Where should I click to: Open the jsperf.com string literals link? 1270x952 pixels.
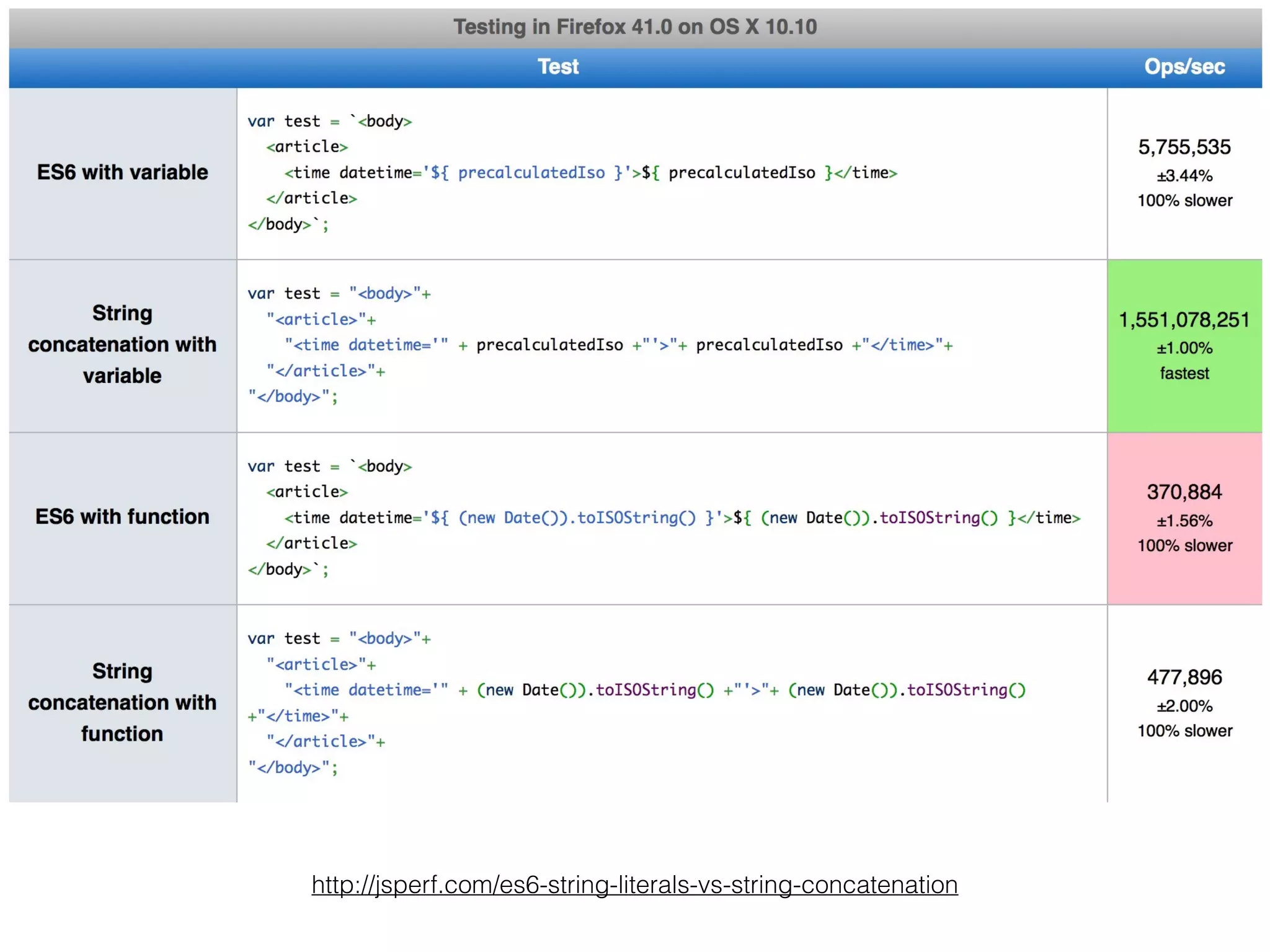click(x=634, y=884)
